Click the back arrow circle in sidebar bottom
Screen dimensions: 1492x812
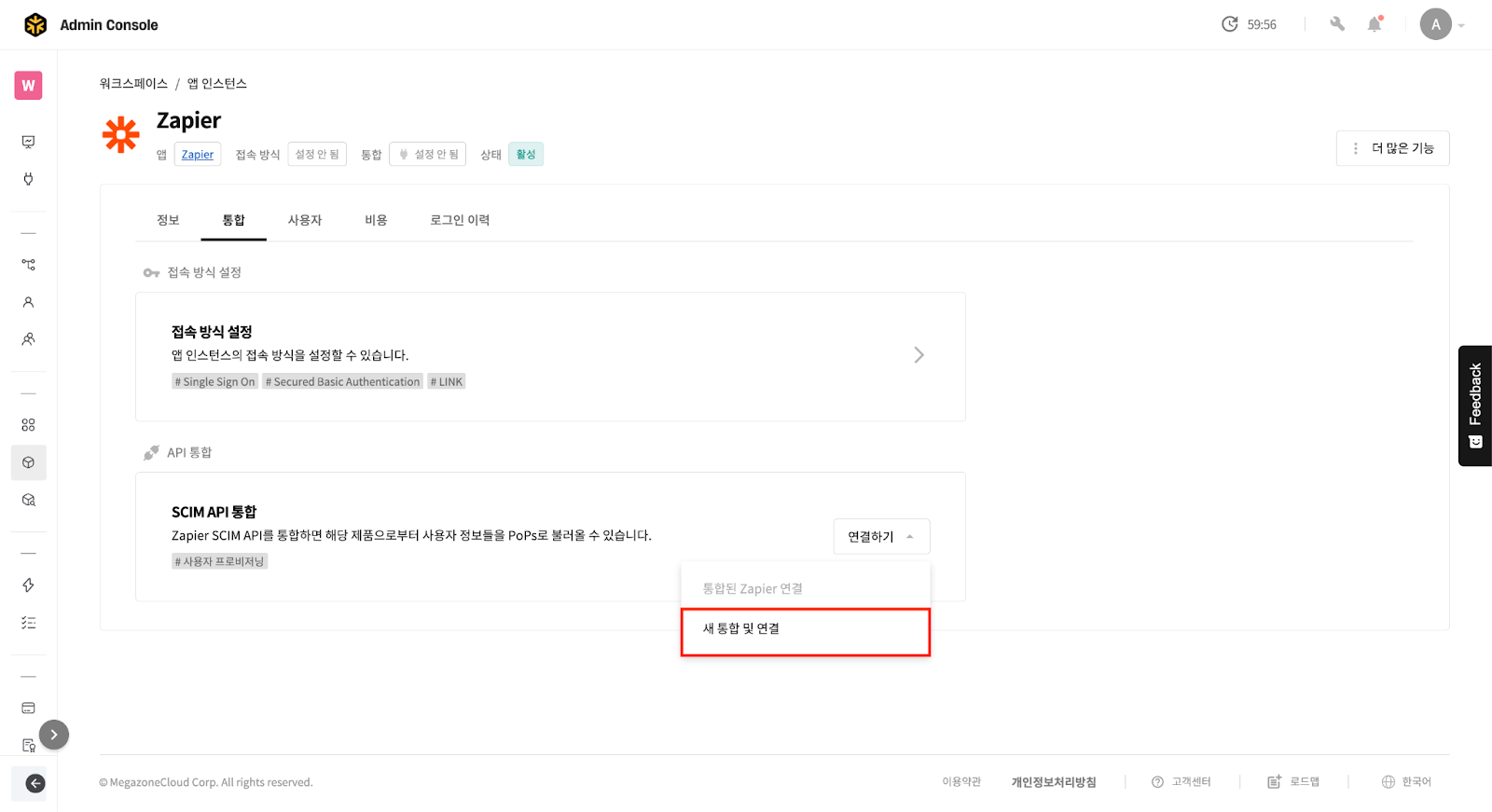coord(35,783)
